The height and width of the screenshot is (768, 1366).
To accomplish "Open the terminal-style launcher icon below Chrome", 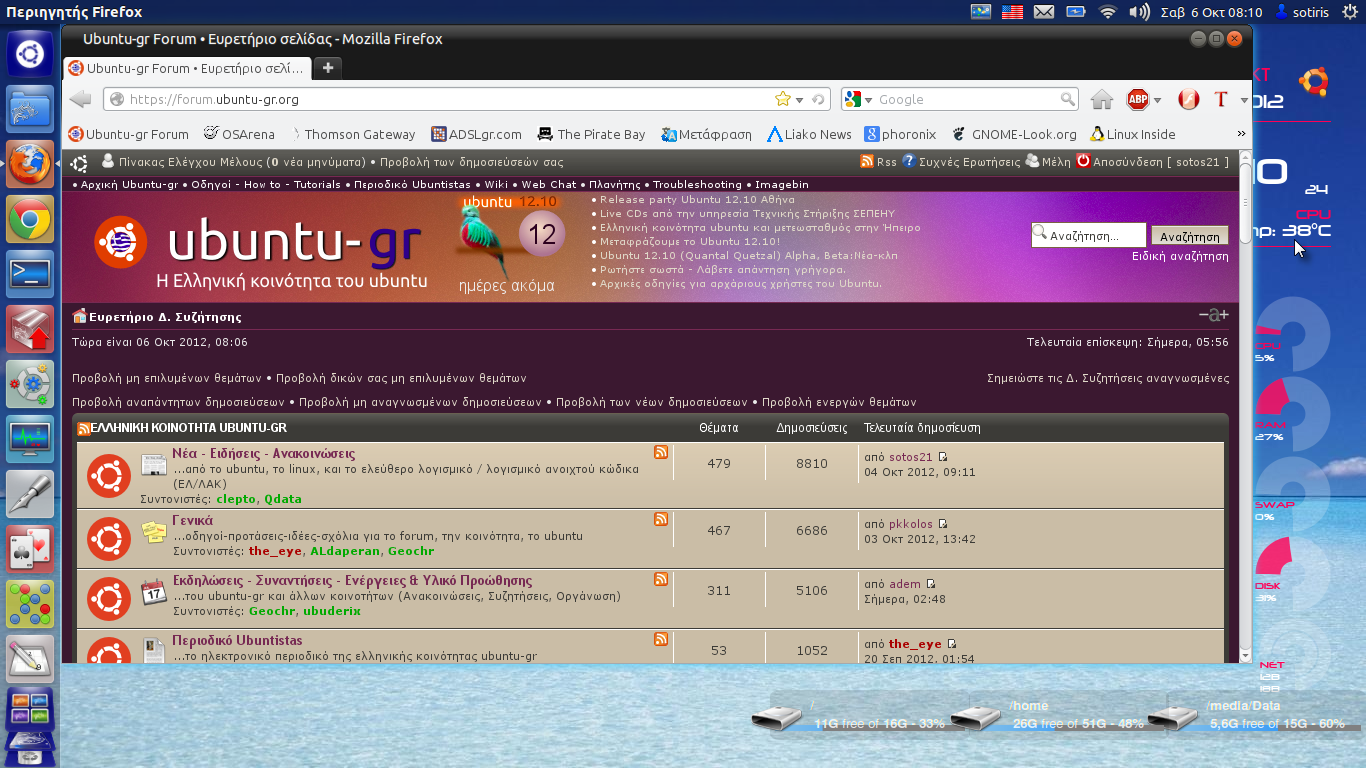I will pos(29,275).
